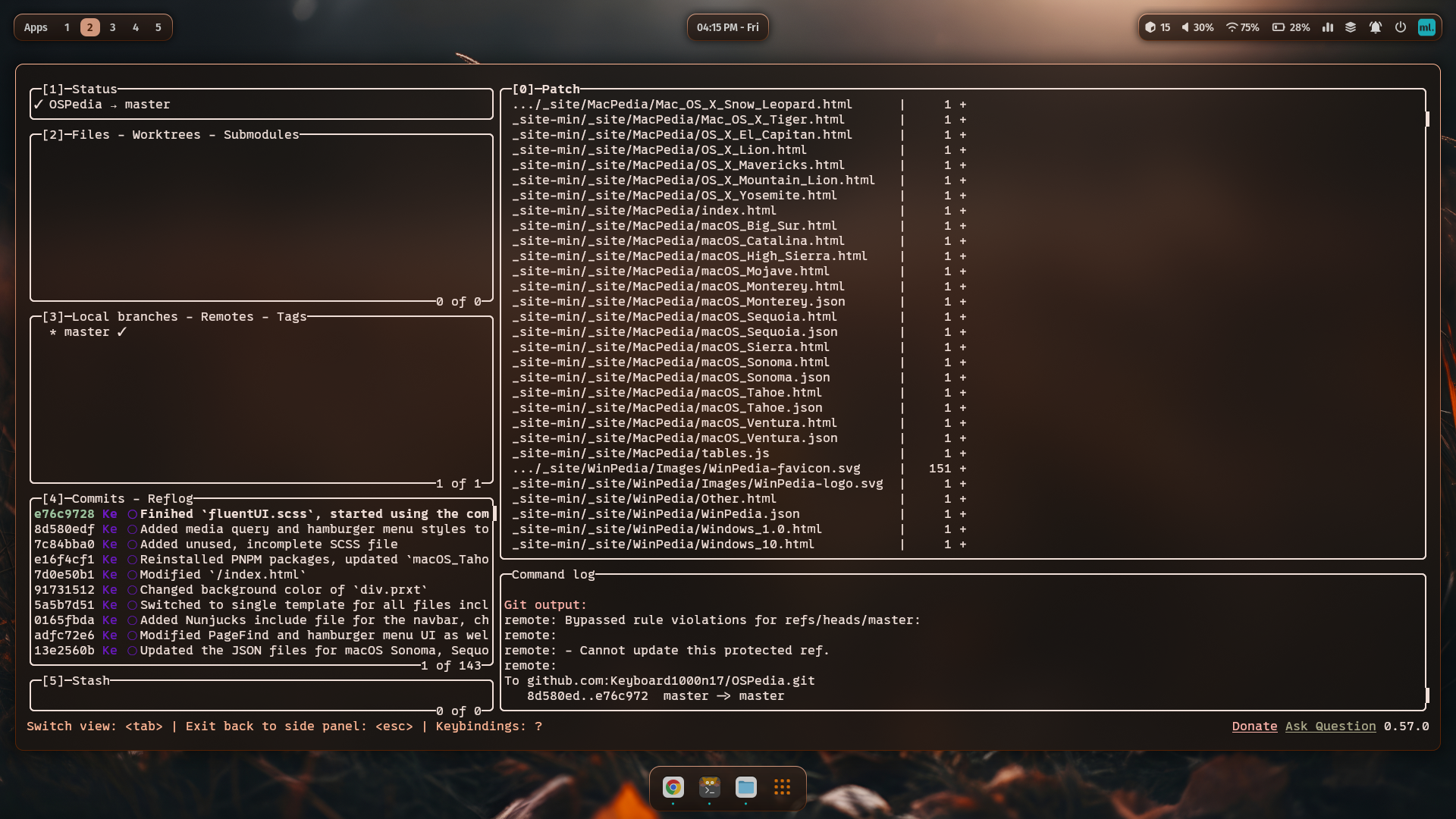Click the Patch panel scrollbar thumb

[1427, 119]
